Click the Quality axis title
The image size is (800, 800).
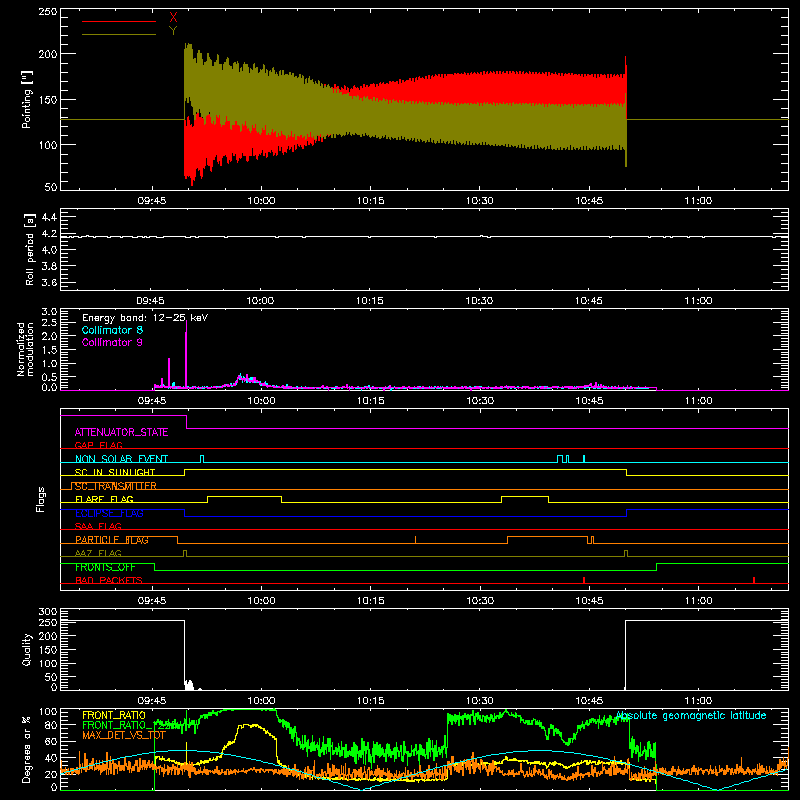(x=27, y=649)
